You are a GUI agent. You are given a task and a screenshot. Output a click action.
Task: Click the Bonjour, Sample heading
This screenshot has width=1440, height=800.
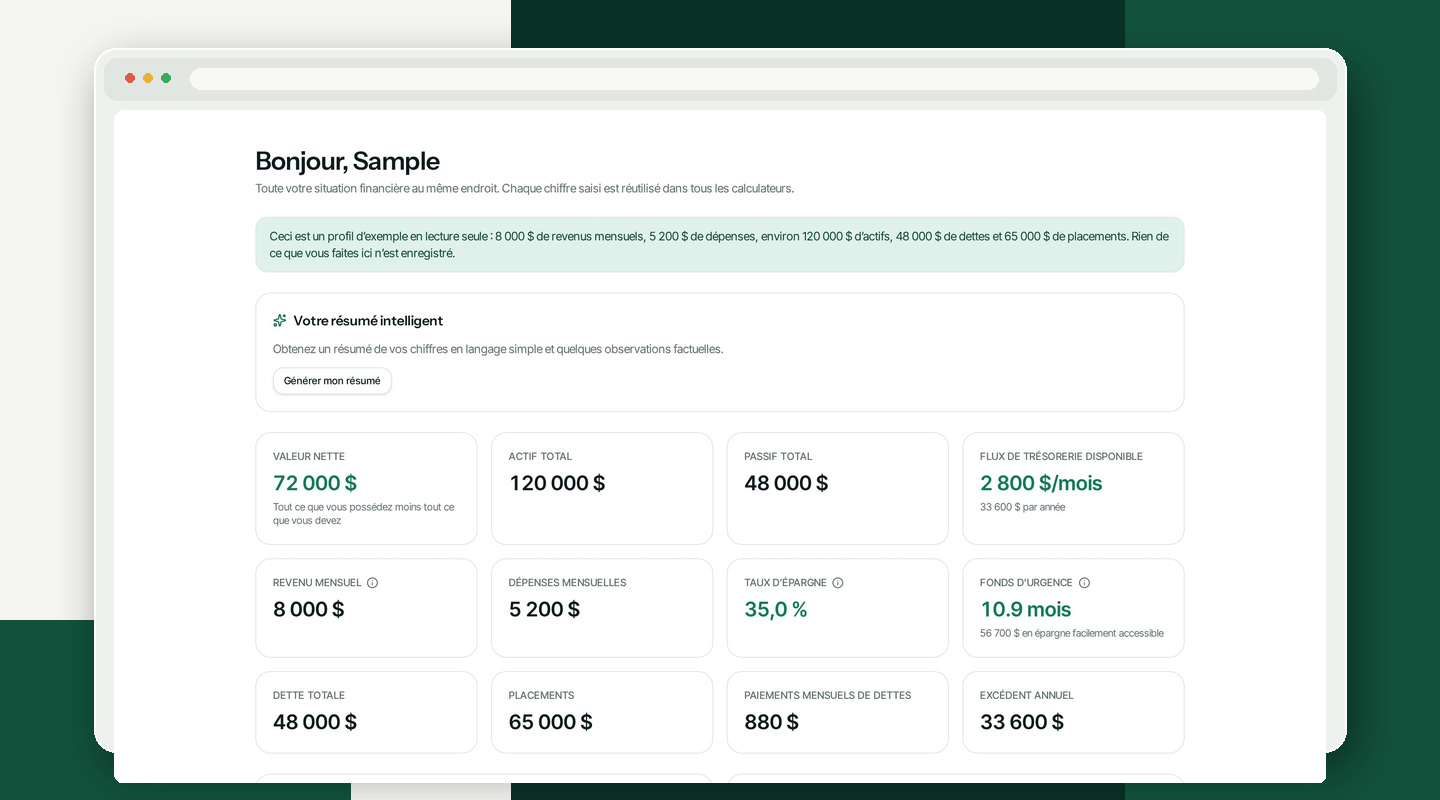tap(347, 161)
